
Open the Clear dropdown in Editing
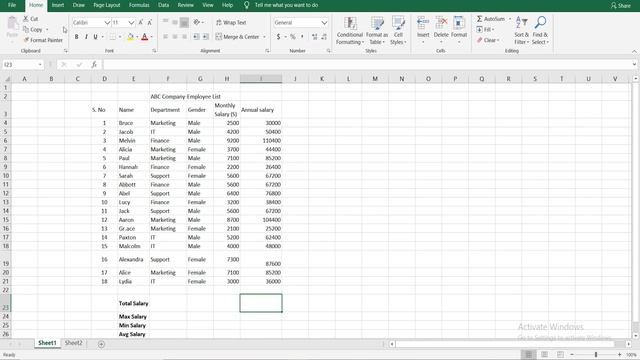pos(488,40)
